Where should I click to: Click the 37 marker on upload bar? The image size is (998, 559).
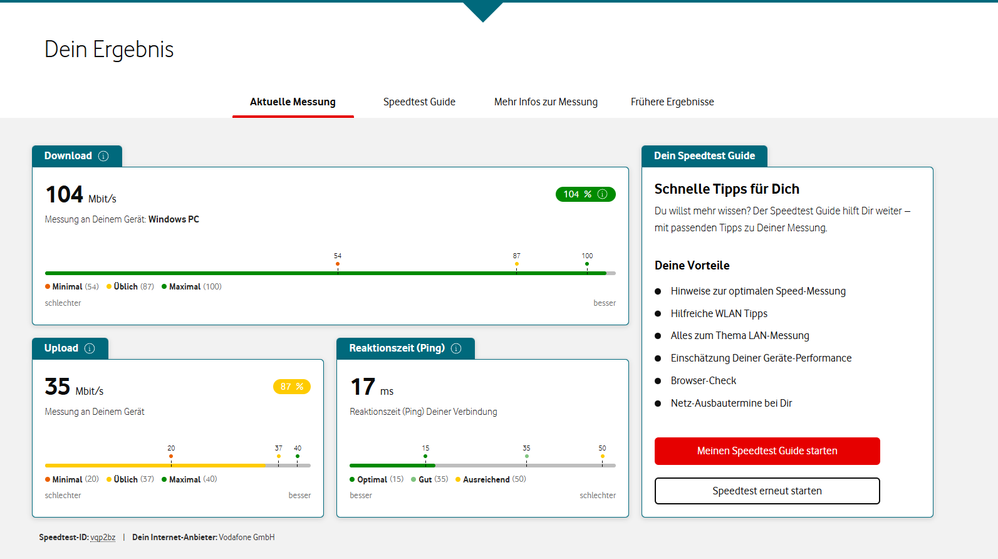pyautogui.click(x=278, y=455)
